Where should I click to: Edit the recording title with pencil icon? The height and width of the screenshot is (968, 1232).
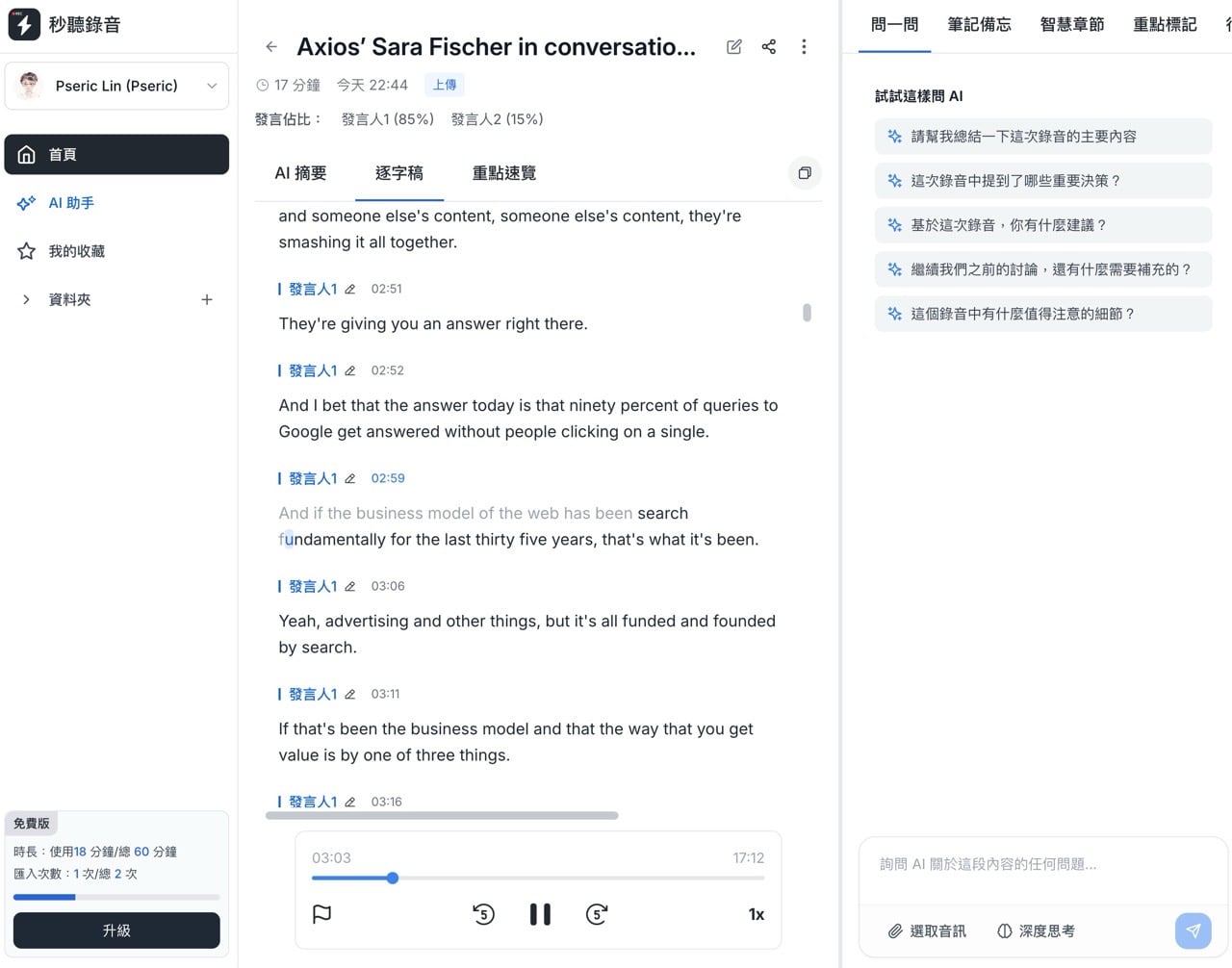(x=734, y=46)
